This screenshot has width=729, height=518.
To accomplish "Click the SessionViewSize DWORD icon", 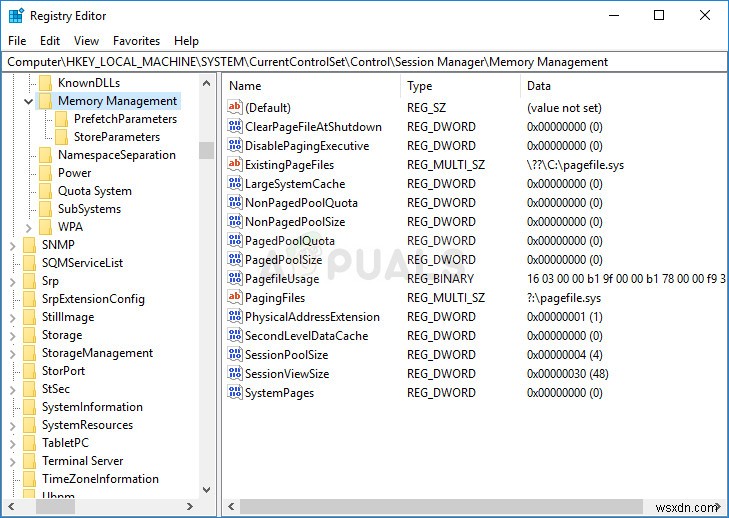I will (235, 373).
